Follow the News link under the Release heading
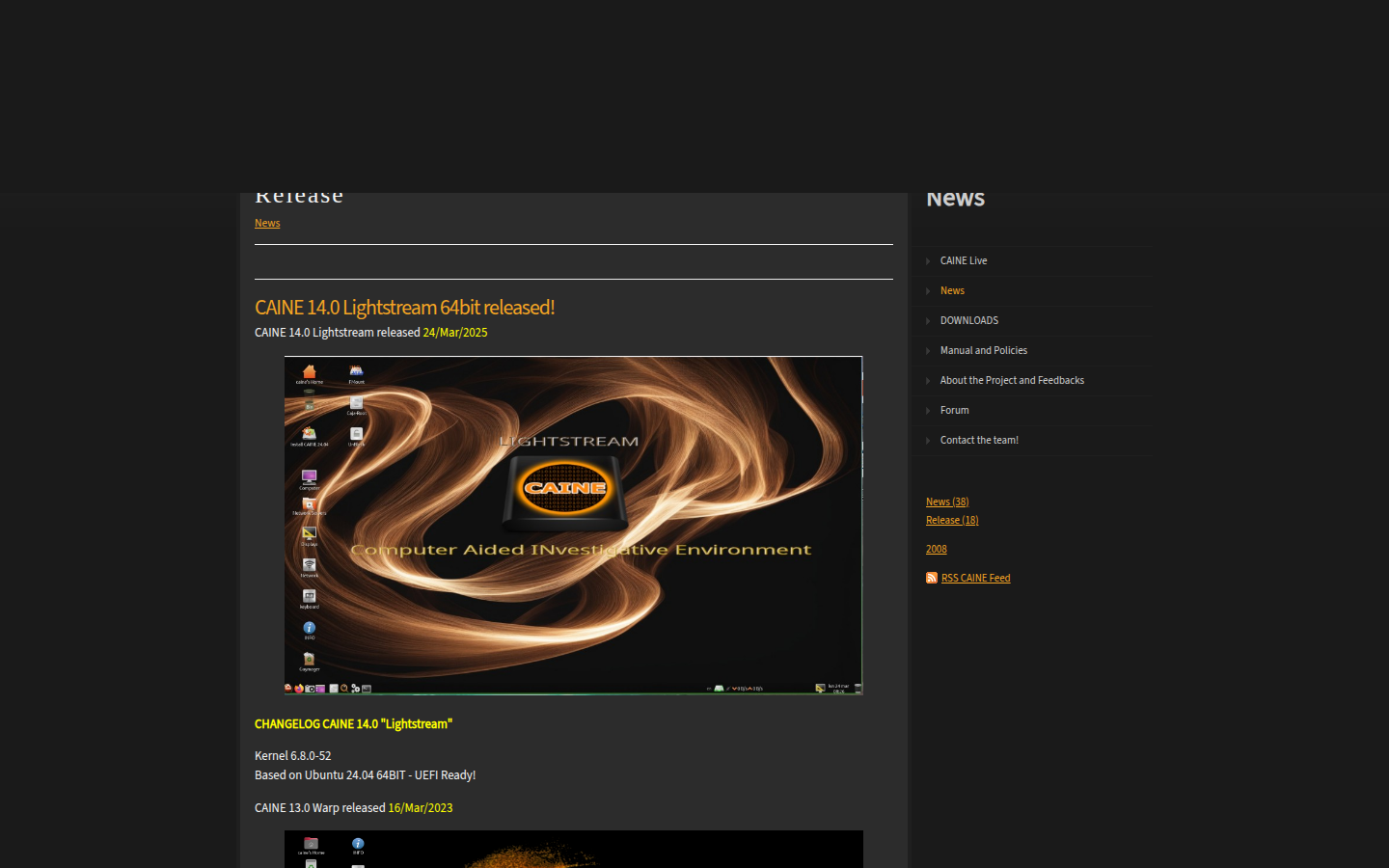Image resolution: width=1389 pixels, height=868 pixels. tap(267, 223)
